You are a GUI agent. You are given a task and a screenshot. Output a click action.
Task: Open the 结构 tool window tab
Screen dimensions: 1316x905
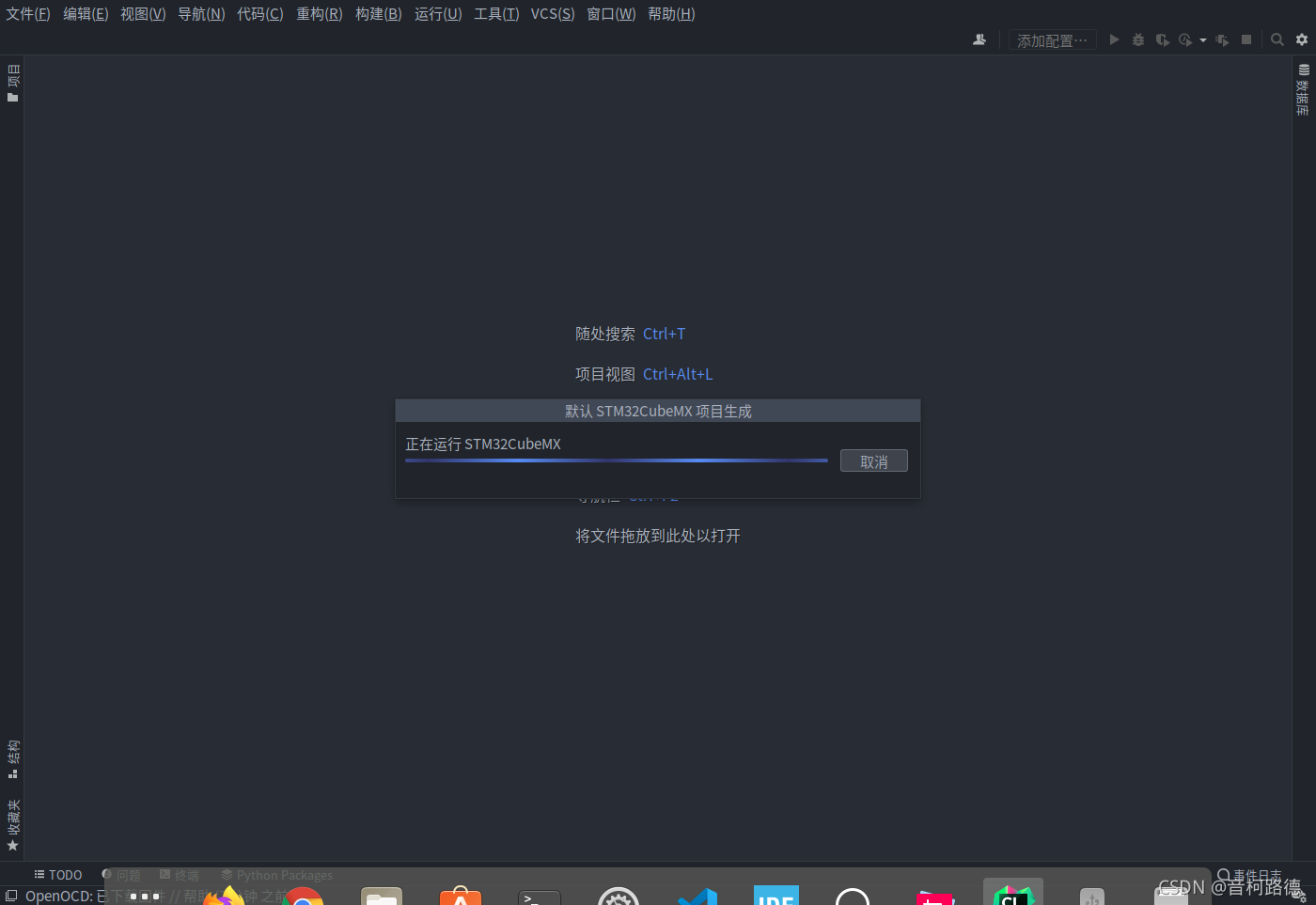tap(12, 759)
